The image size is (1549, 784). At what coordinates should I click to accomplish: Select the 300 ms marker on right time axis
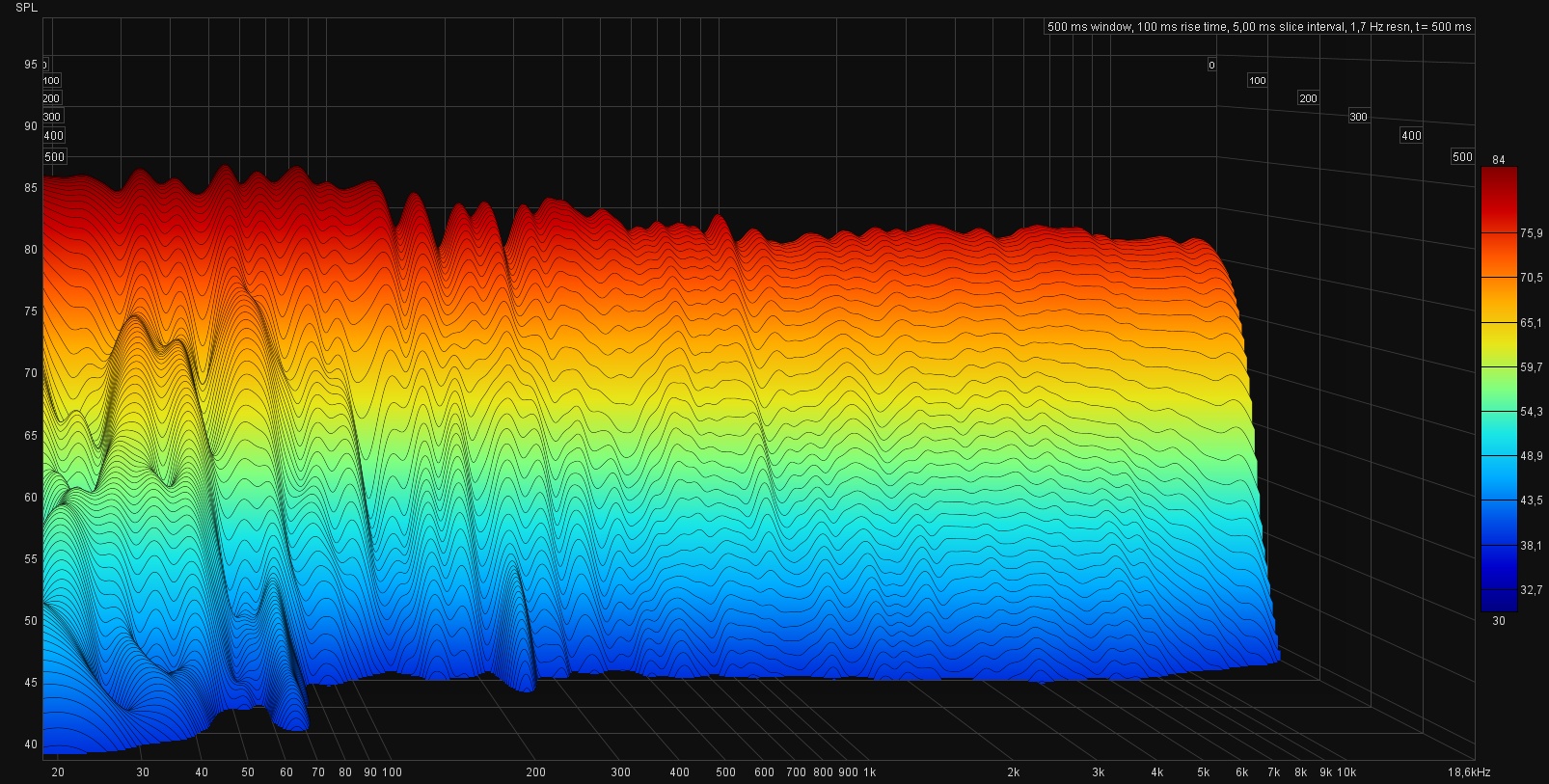pyautogui.click(x=1358, y=117)
